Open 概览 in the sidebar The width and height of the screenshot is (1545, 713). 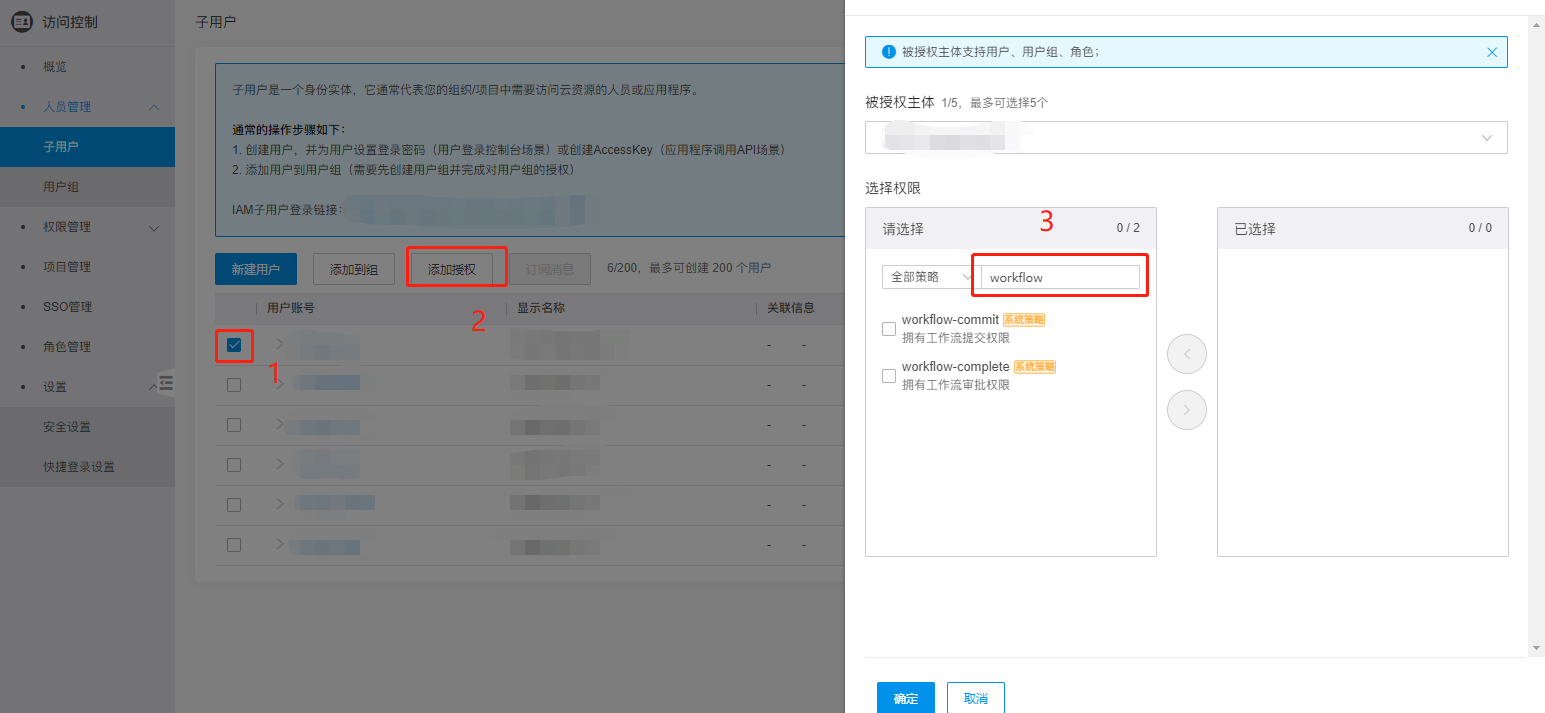tap(55, 67)
